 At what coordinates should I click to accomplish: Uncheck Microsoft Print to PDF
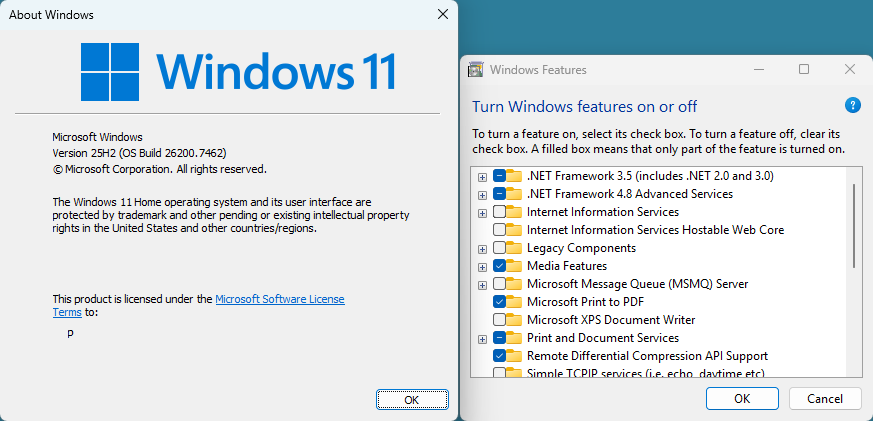click(499, 302)
